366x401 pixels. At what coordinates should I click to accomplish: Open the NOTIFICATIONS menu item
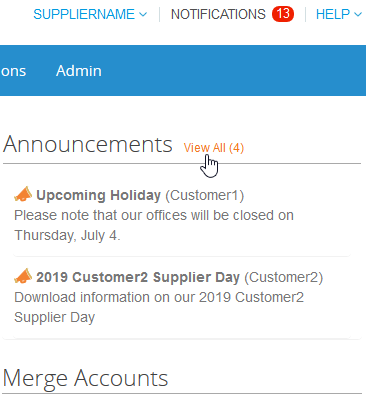click(x=218, y=14)
